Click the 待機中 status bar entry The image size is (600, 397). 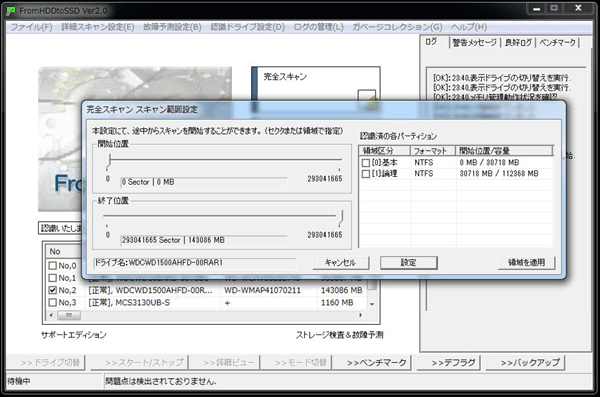click(x=19, y=381)
